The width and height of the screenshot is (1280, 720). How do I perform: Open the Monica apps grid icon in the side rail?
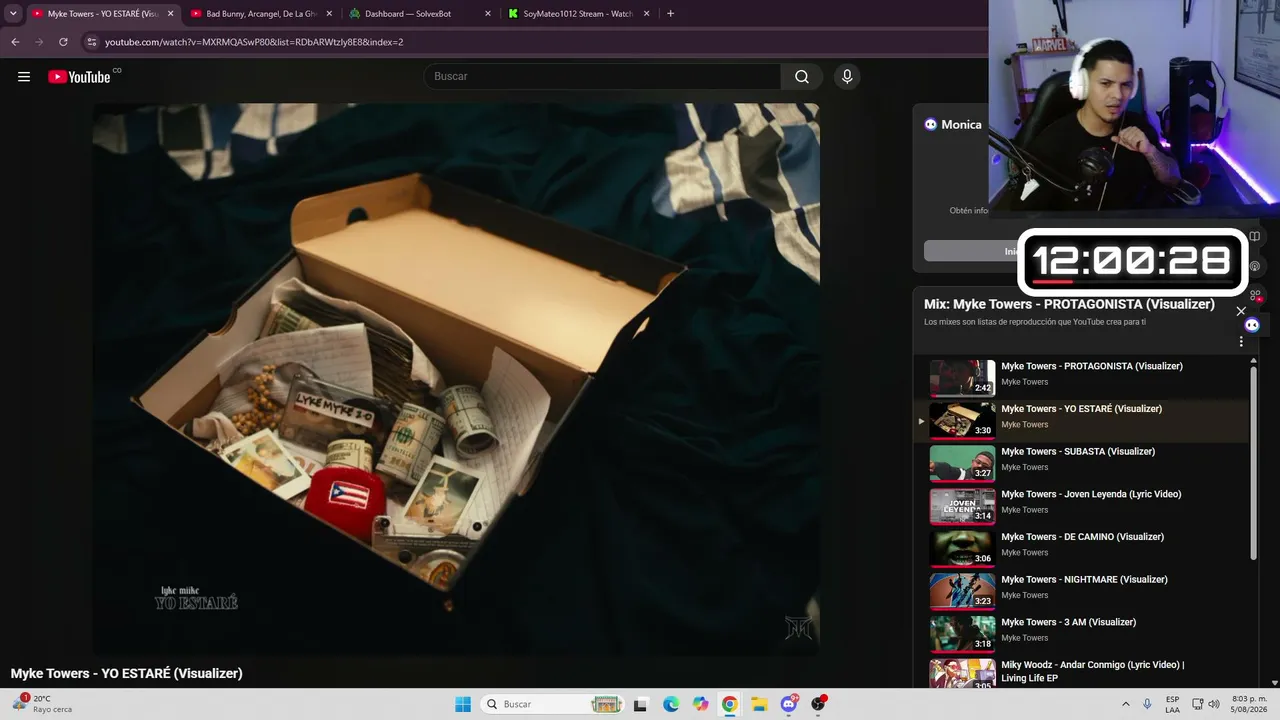click(x=1255, y=295)
